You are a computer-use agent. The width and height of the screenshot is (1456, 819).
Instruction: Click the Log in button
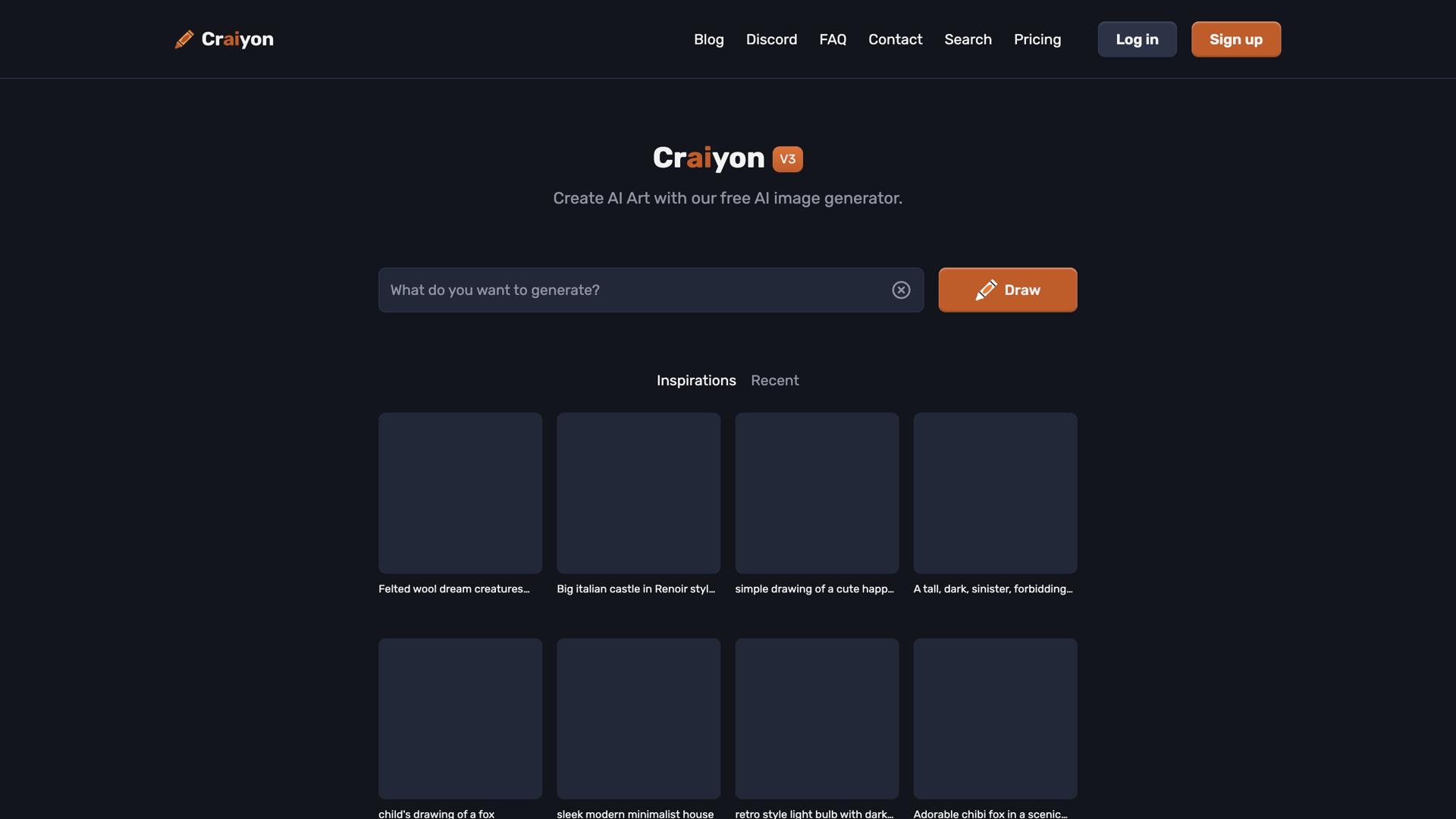coord(1136,39)
